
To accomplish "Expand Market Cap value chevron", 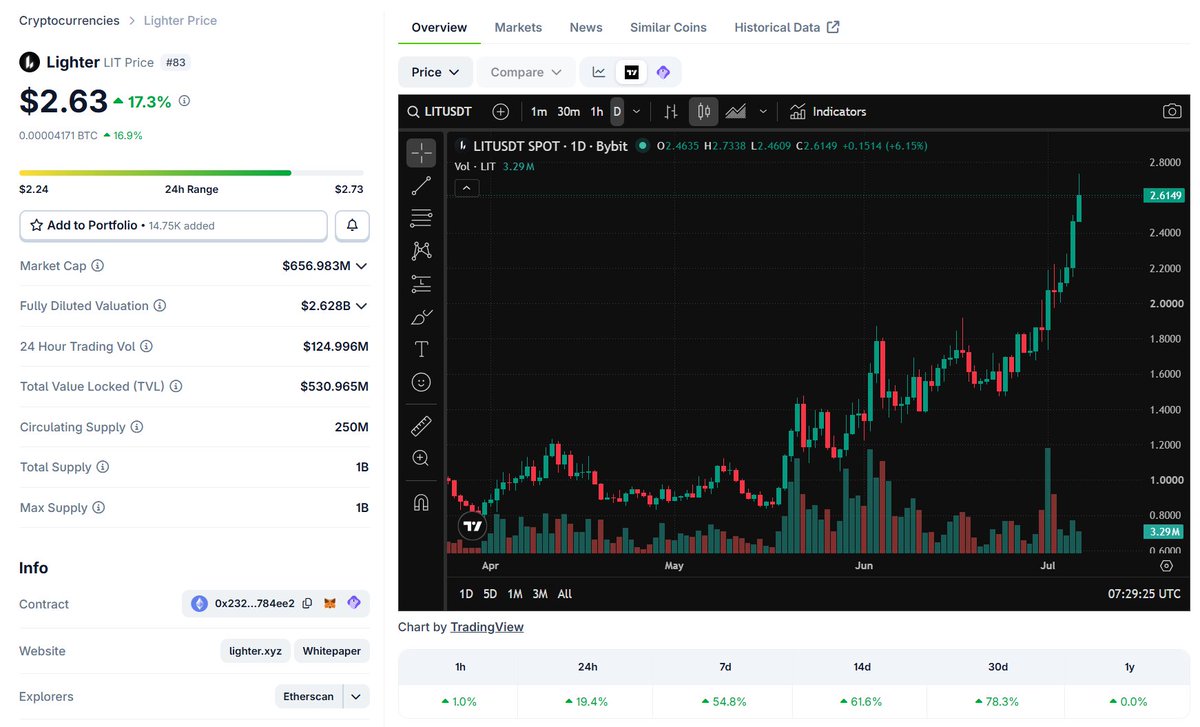I will tap(362, 266).
